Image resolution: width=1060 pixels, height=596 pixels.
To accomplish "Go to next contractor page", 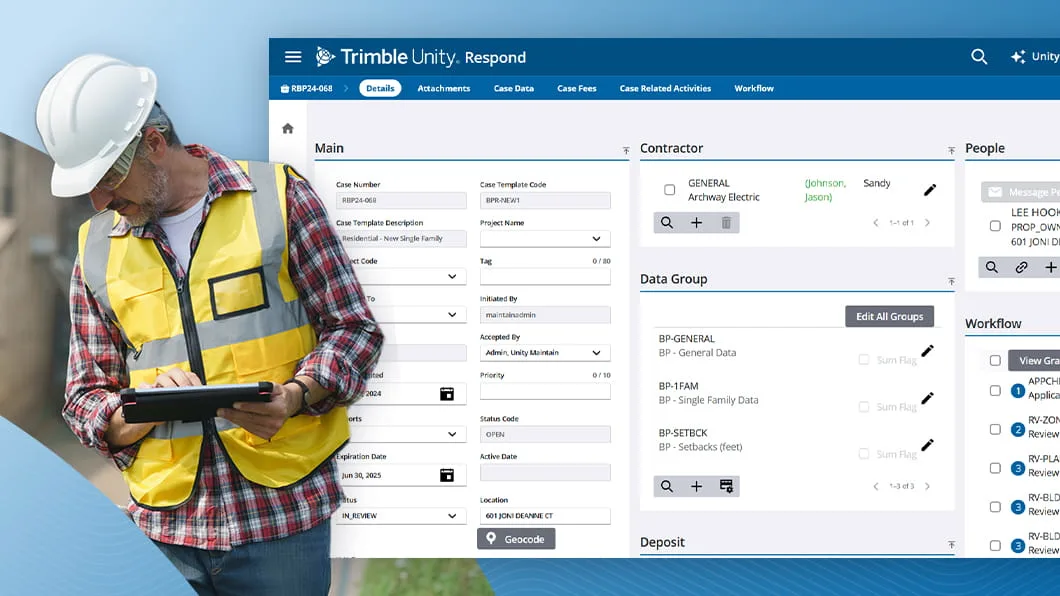I will pyautogui.click(x=928, y=222).
